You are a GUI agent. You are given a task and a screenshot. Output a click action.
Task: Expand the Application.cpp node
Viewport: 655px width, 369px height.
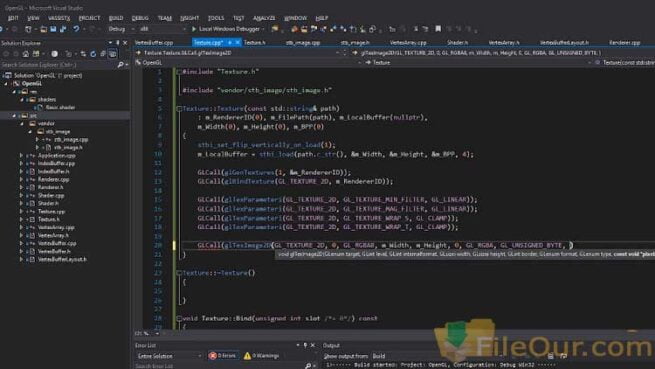tap(22, 155)
